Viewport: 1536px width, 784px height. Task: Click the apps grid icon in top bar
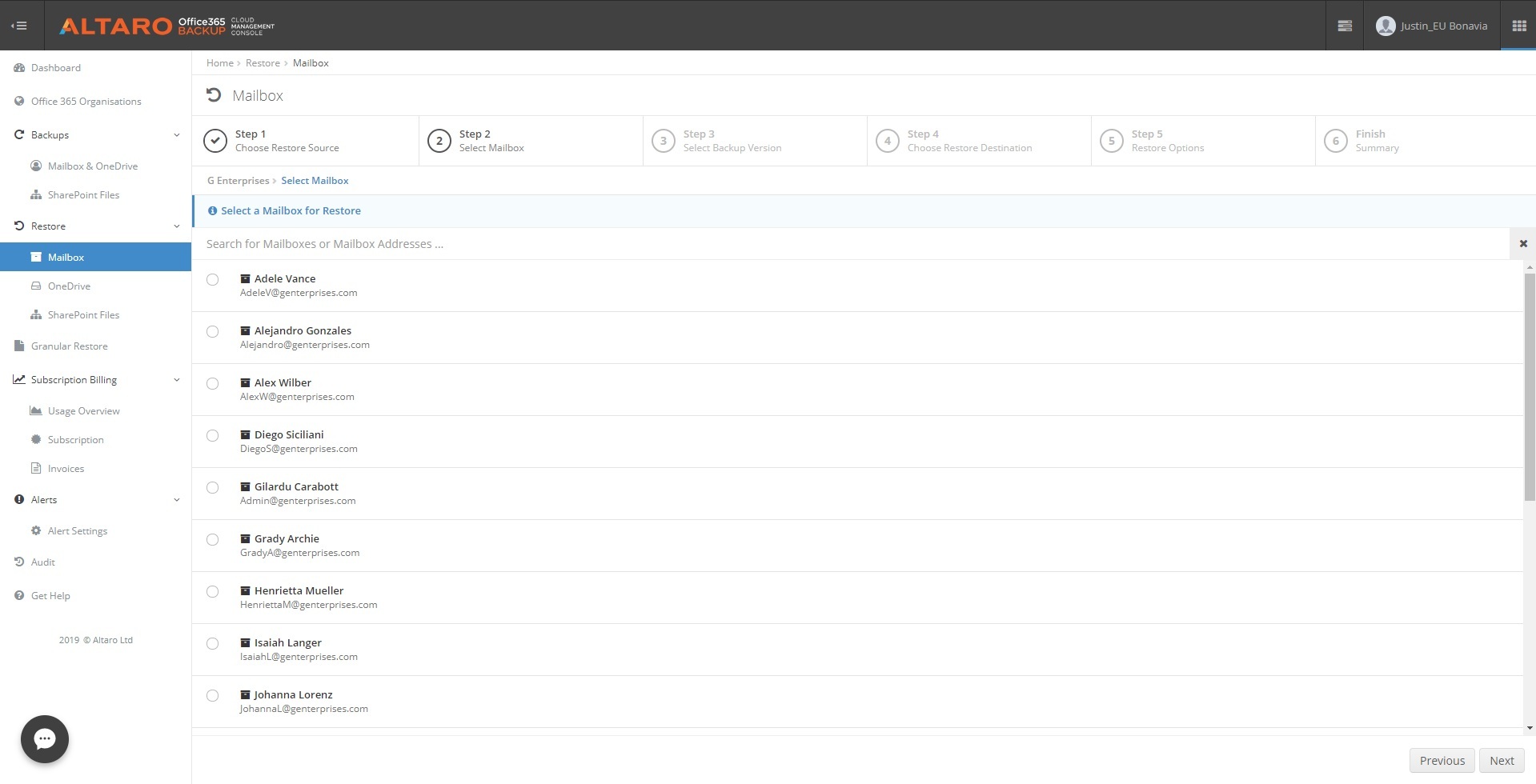click(1519, 25)
